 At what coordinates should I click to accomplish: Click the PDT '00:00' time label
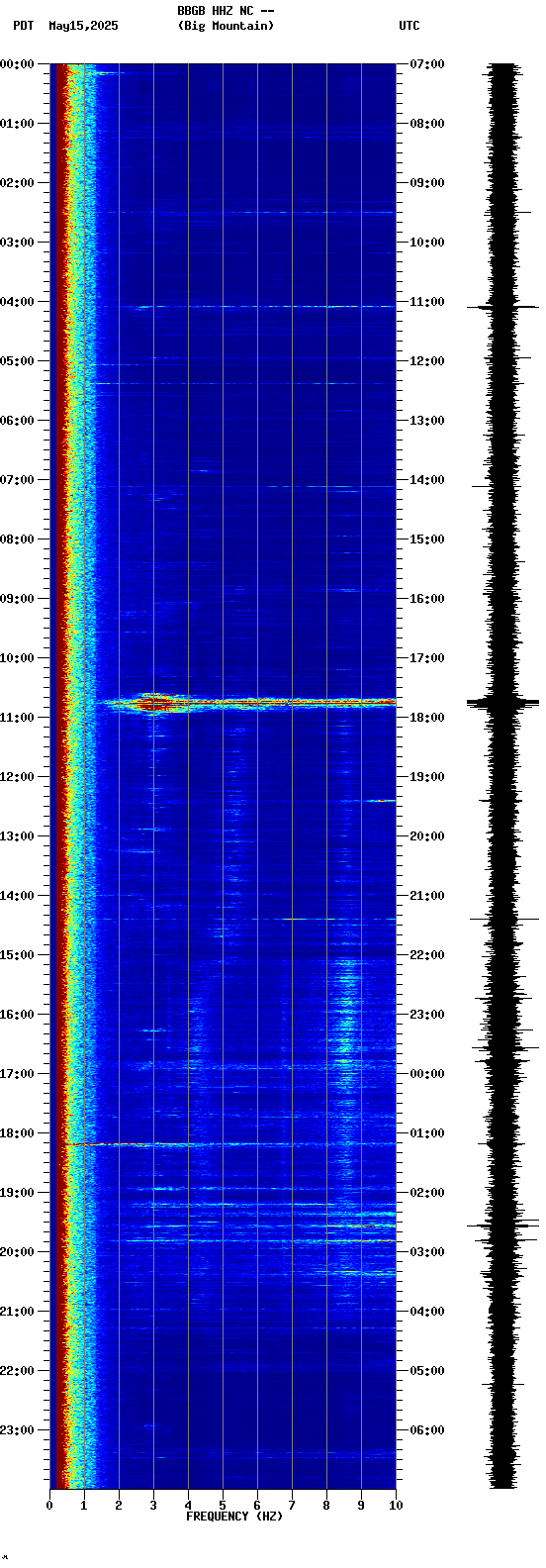click(17, 64)
